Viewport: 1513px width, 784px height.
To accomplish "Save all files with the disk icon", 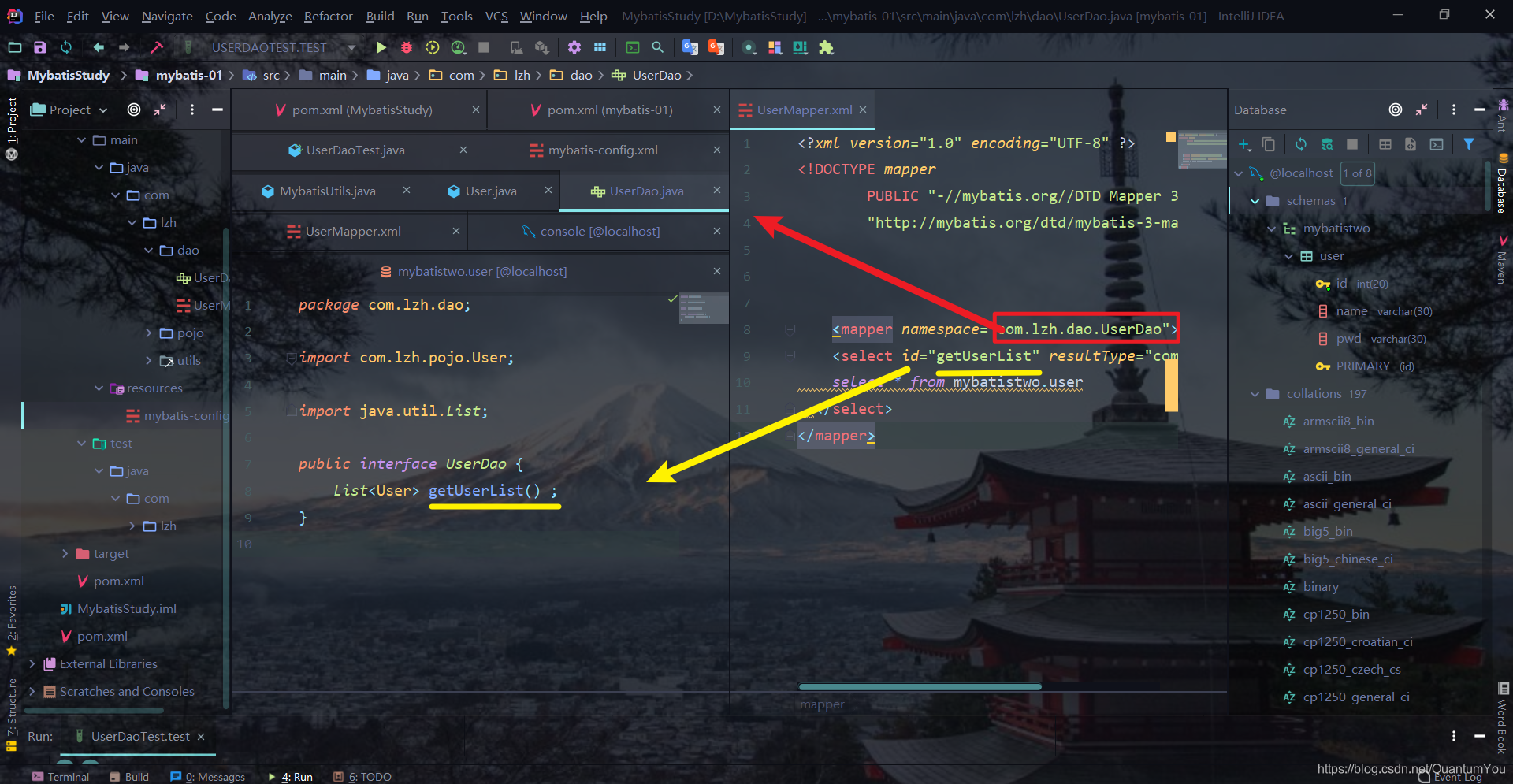I will tap(40, 47).
